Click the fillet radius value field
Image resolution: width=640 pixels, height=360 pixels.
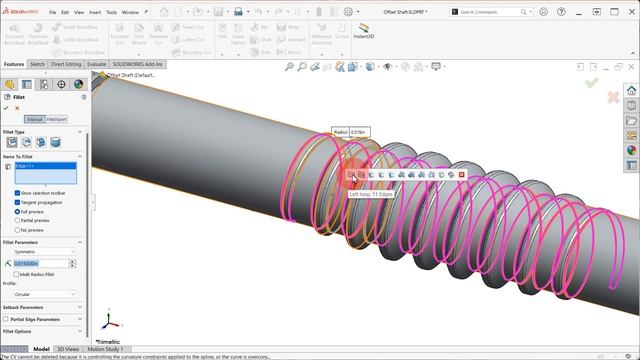[41, 264]
